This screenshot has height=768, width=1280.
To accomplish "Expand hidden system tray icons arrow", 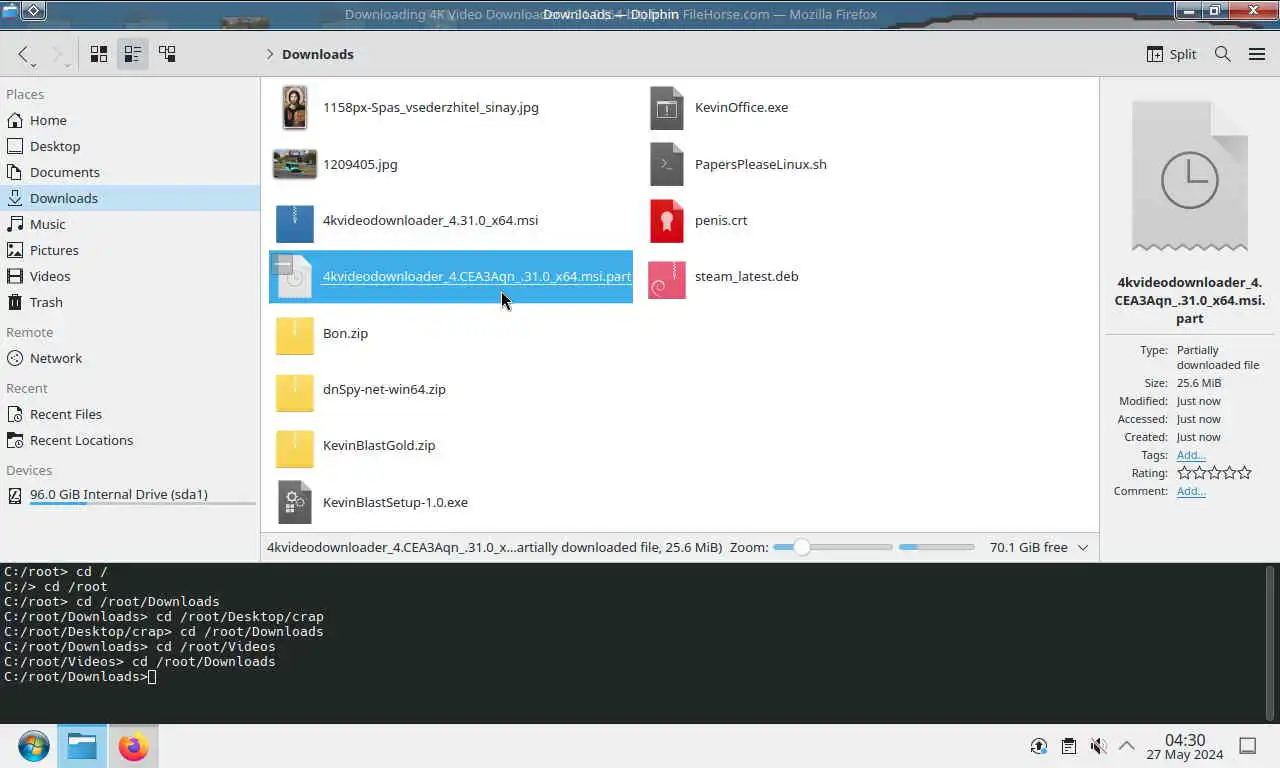I will pos(1126,746).
